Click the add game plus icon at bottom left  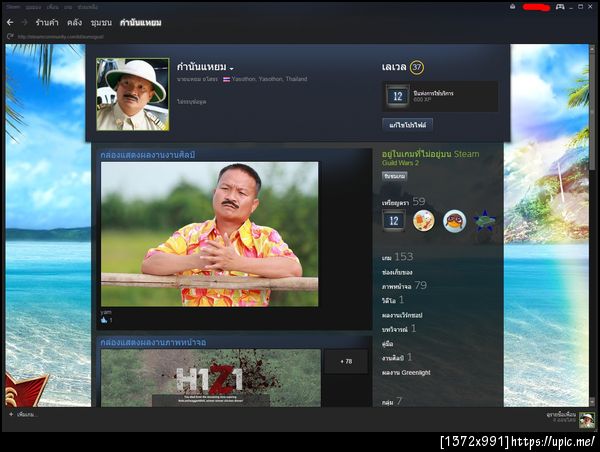[11, 414]
